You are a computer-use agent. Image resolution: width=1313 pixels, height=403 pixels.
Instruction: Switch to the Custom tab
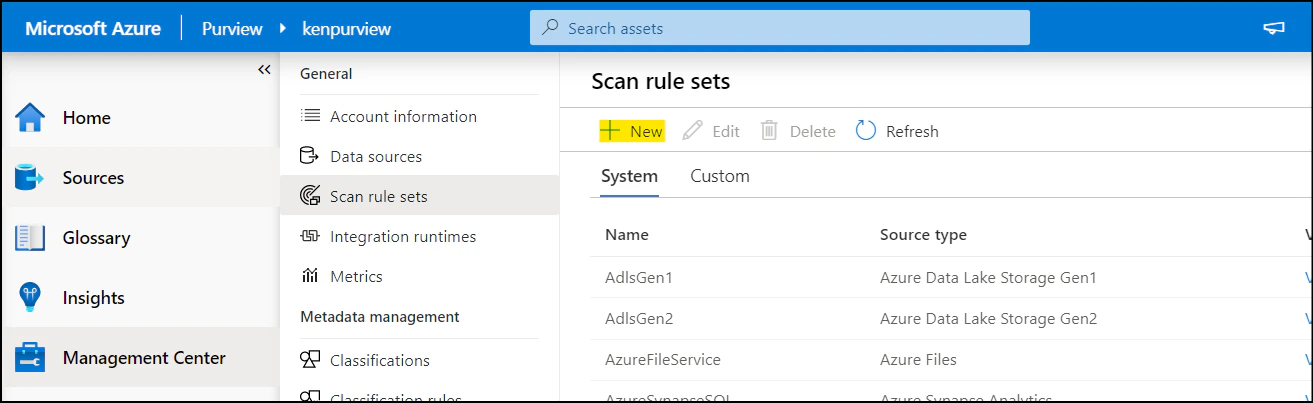720,176
